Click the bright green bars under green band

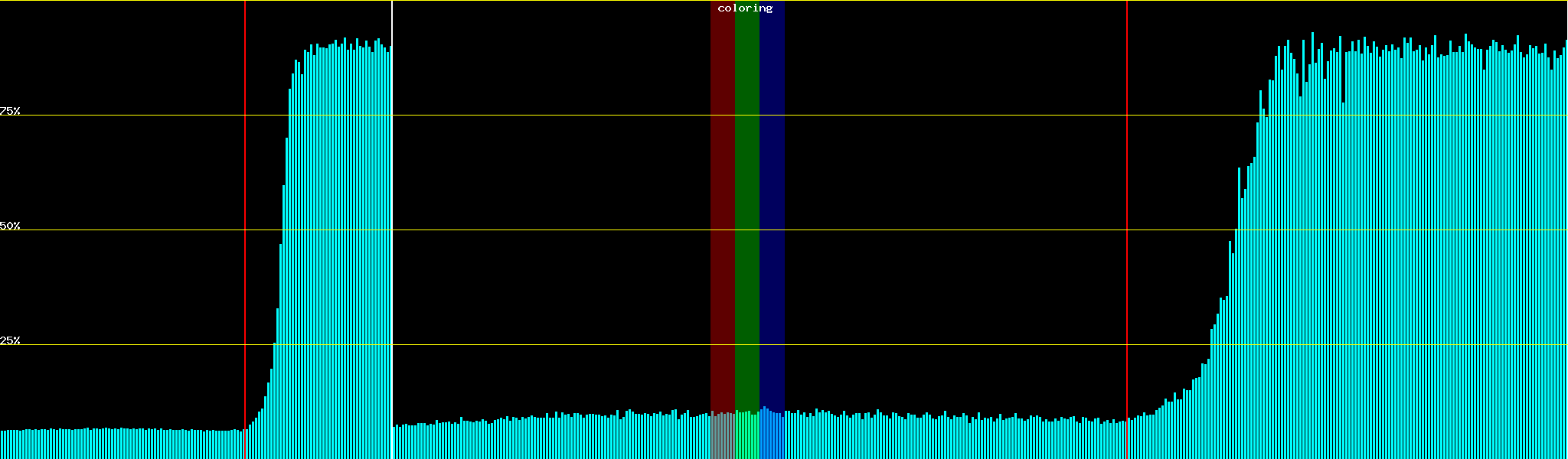coord(746,436)
